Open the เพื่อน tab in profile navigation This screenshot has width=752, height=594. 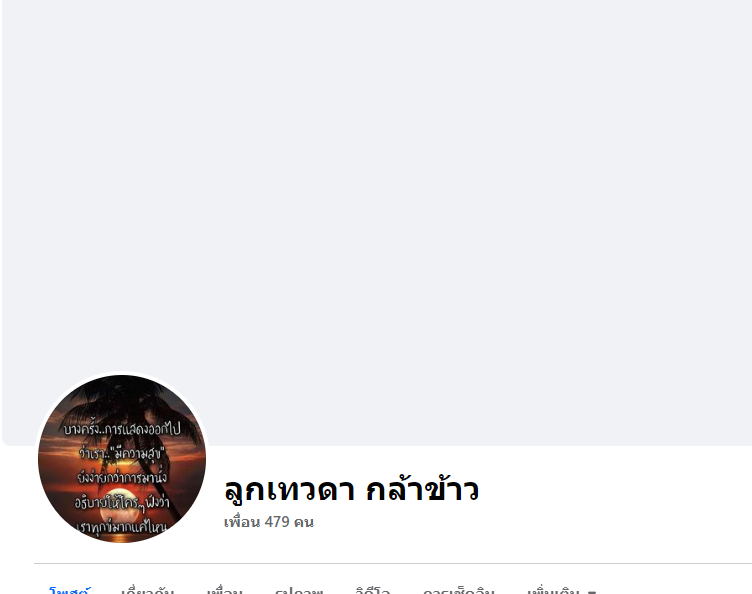point(224,590)
